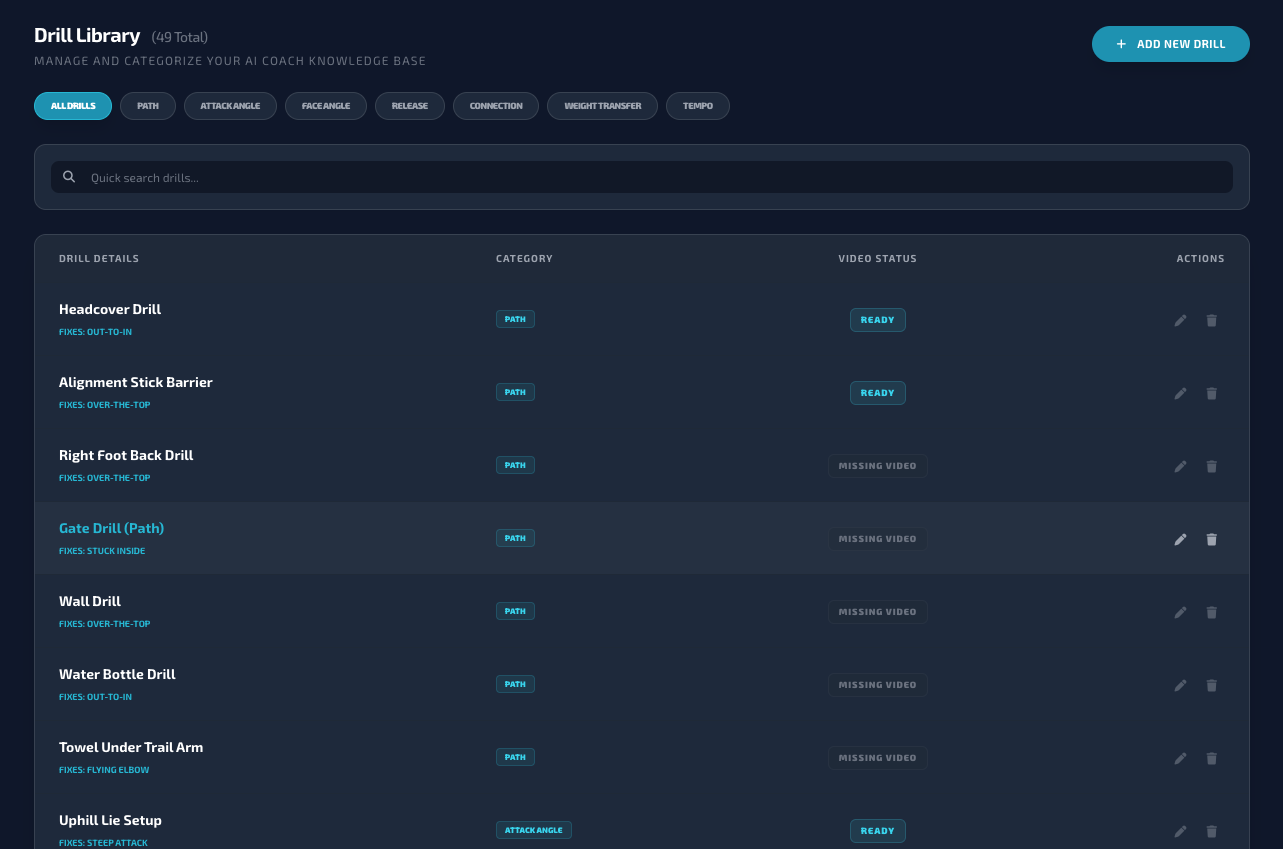Click Add New Drill button
The width and height of the screenshot is (1283, 849).
(x=1170, y=44)
